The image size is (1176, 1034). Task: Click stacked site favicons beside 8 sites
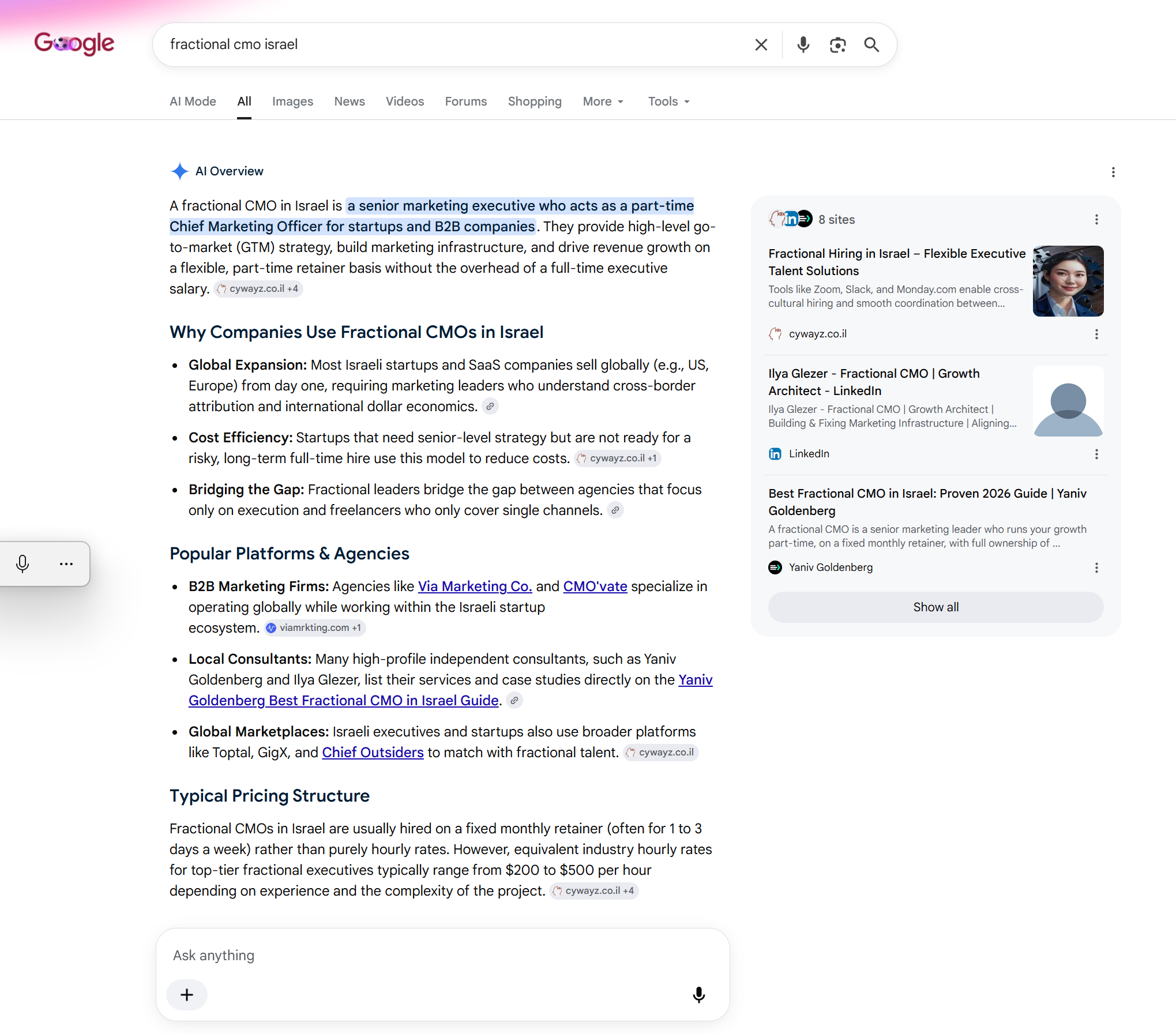click(791, 219)
